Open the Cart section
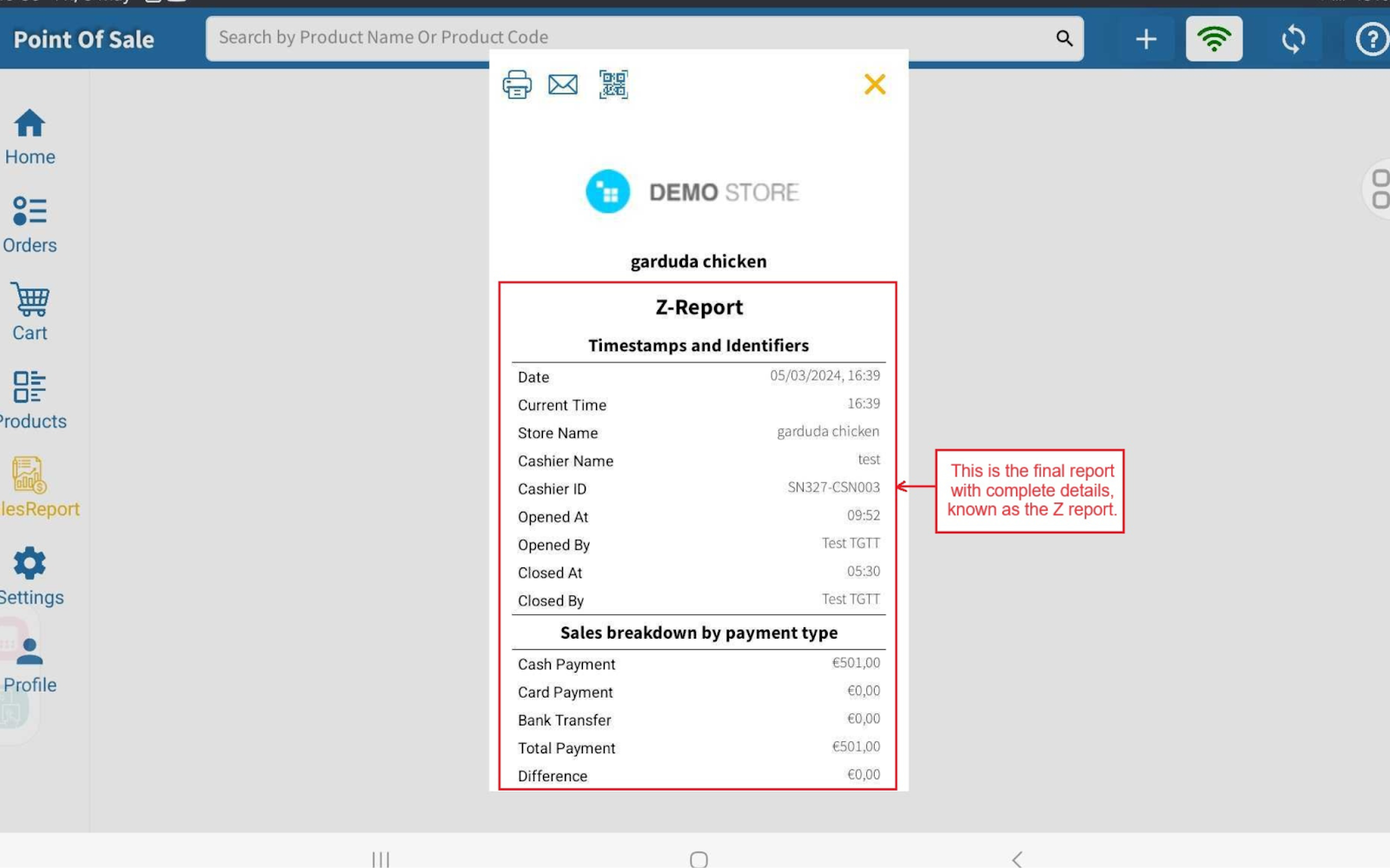Viewport: 1390px width, 868px height. tap(30, 312)
